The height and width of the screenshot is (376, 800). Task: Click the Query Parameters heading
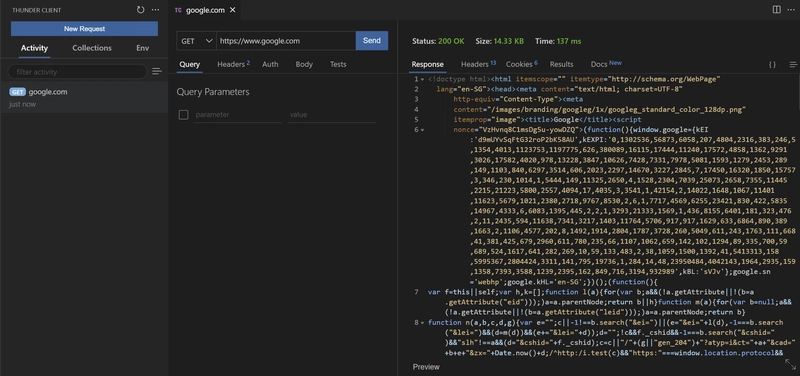[213, 92]
